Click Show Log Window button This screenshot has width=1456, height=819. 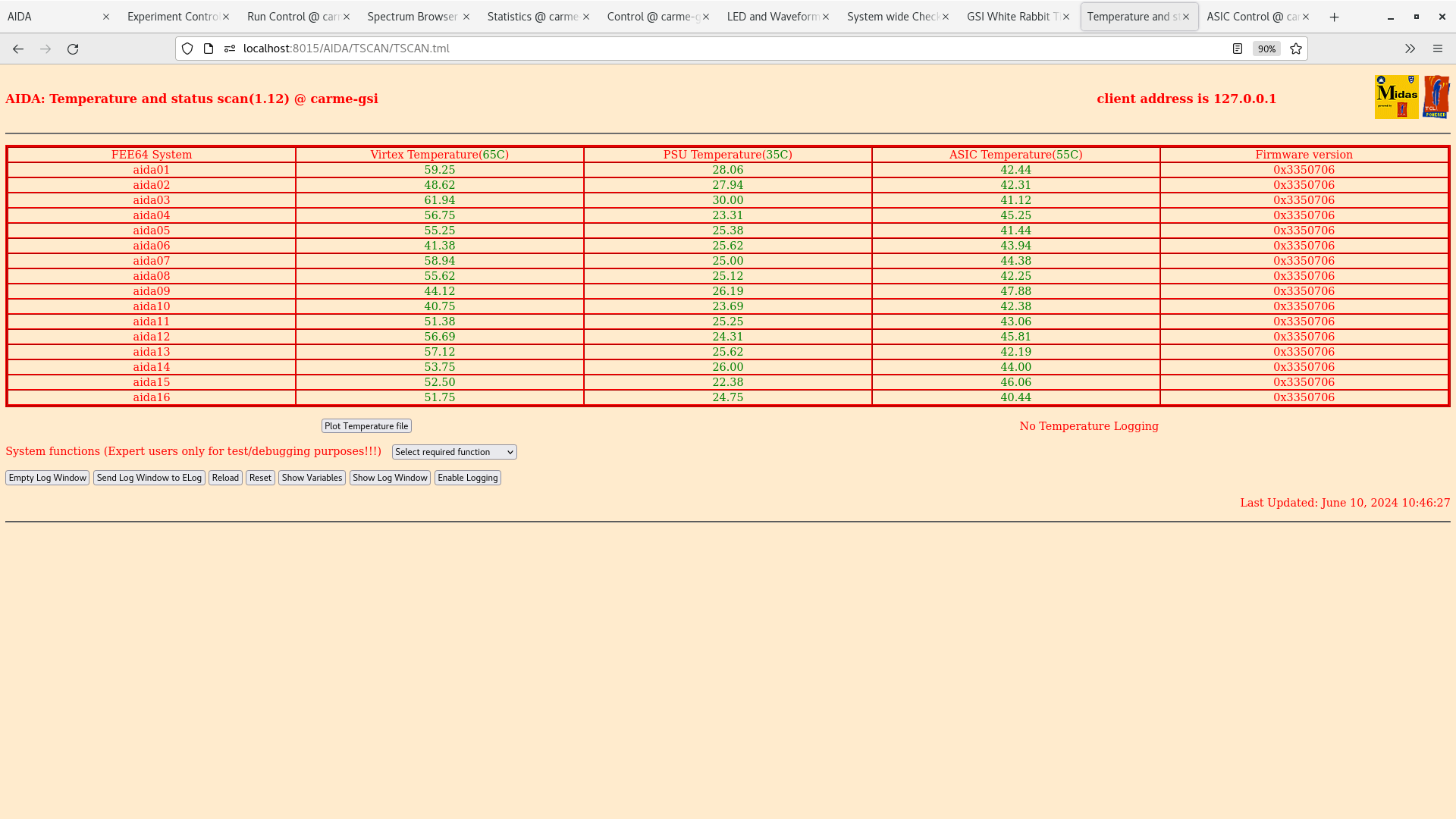point(390,477)
